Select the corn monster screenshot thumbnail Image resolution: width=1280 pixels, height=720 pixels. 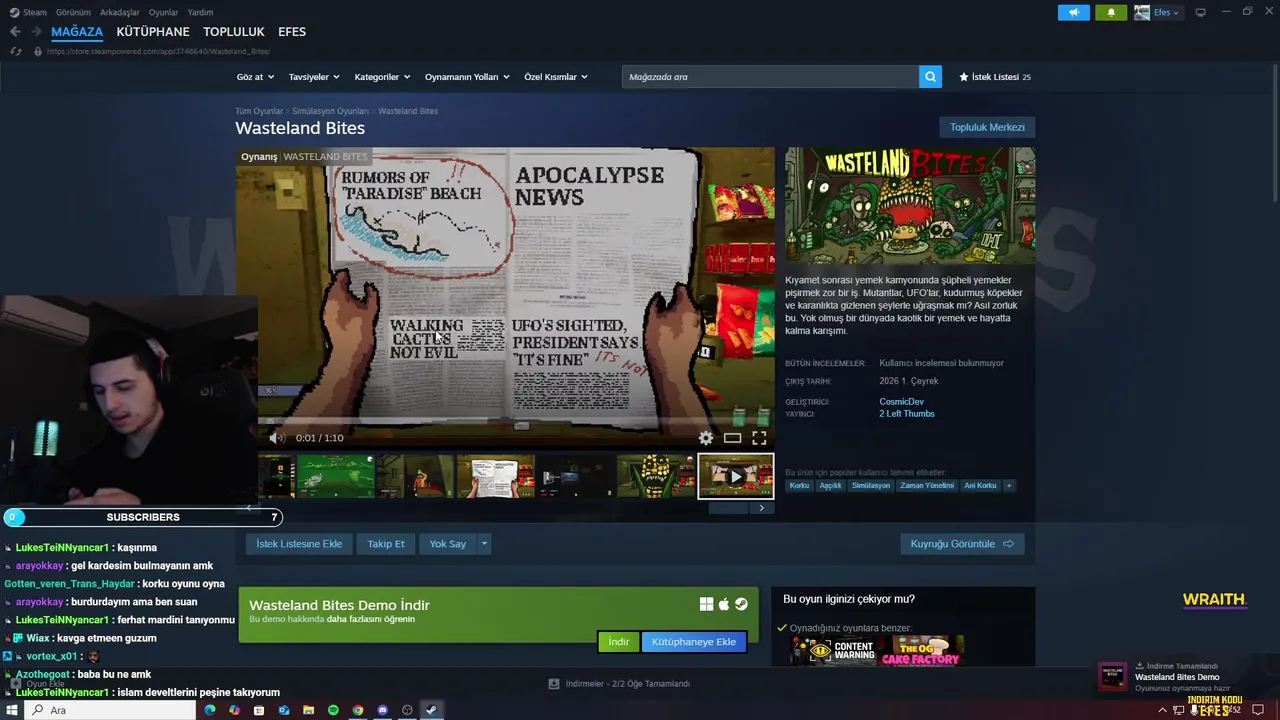(x=656, y=476)
